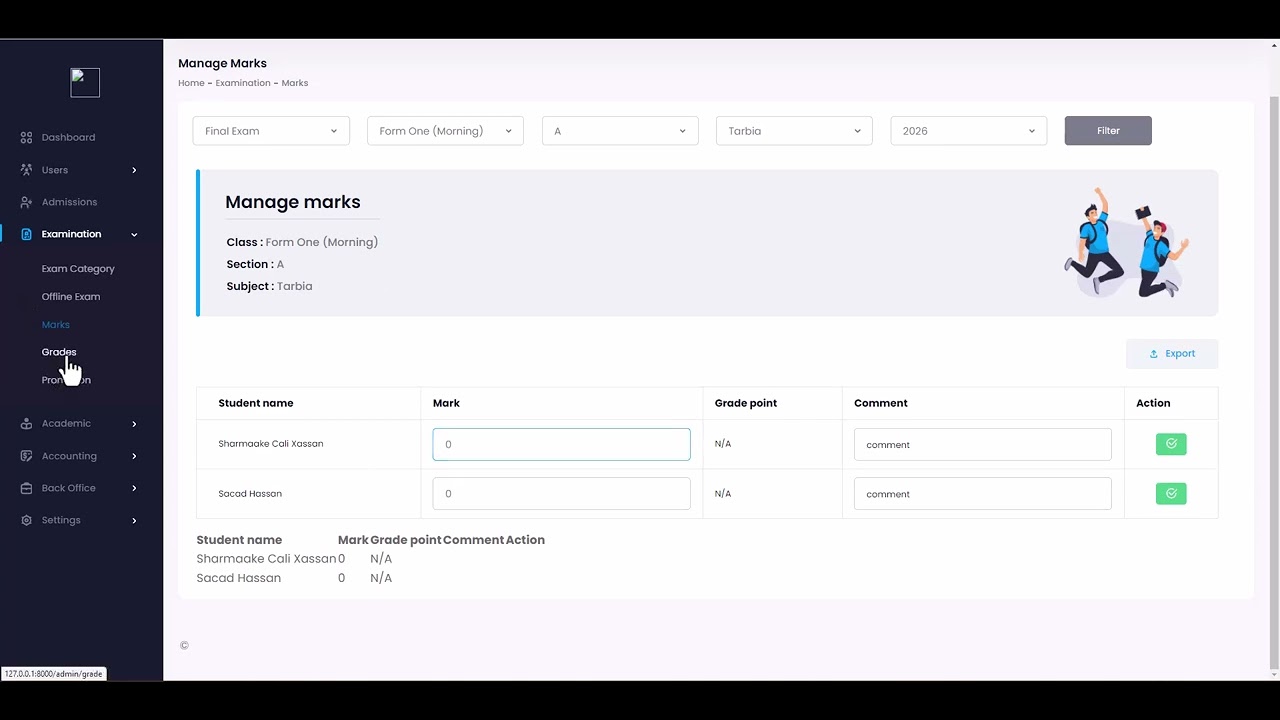This screenshot has height=720, width=1280.
Task: Click Sacad Hassan name in table
Action: click(x=250, y=494)
